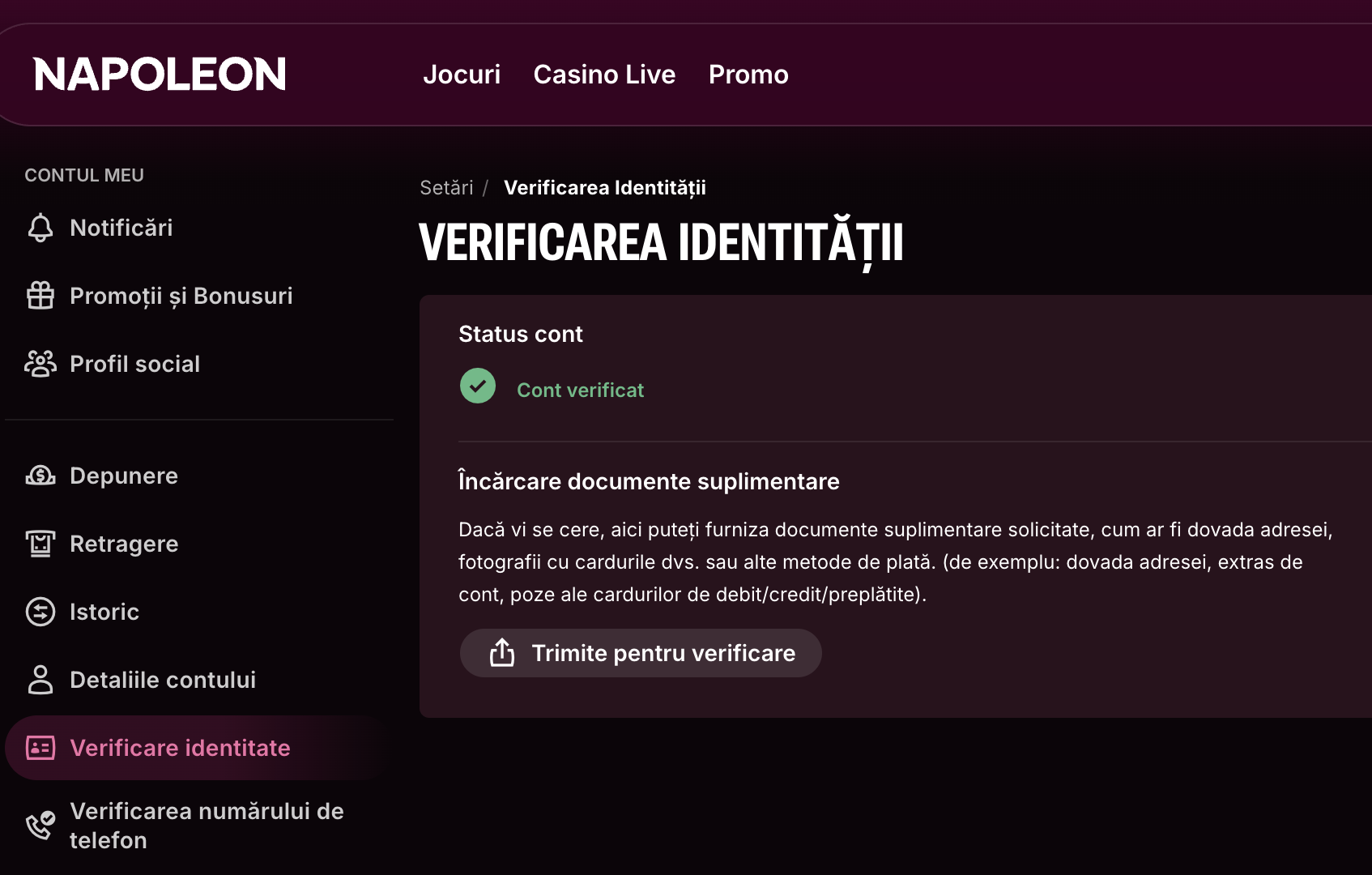This screenshot has height=875, width=1372.
Task: Click the NAPOLEON logo
Action: (160, 75)
